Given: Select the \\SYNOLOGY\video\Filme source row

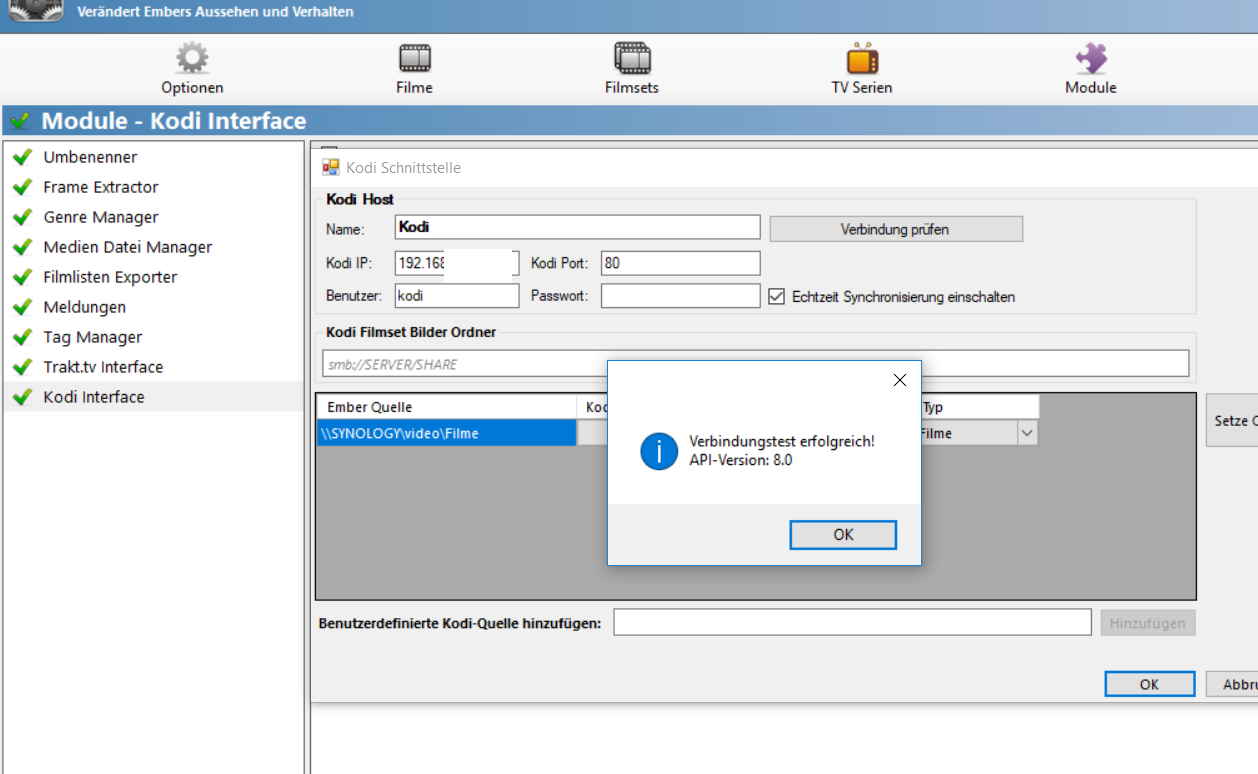Looking at the screenshot, I should point(447,433).
